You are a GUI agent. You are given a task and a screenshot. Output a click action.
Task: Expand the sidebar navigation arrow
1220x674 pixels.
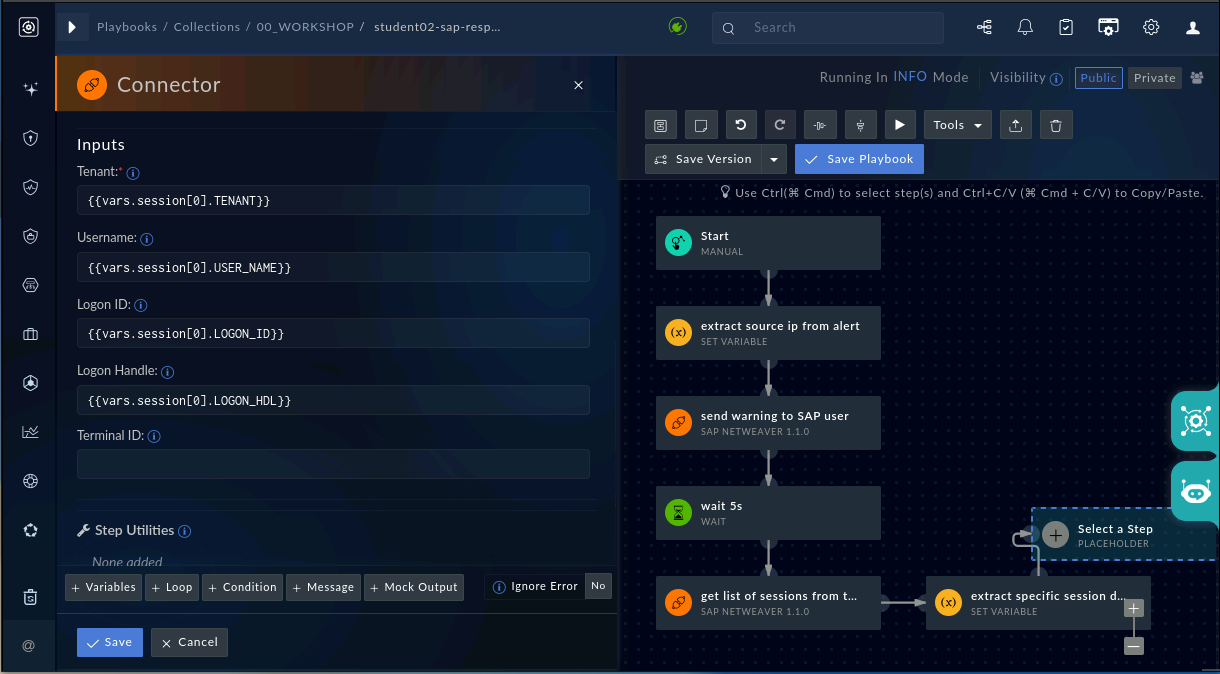pyautogui.click(x=72, y=27)
